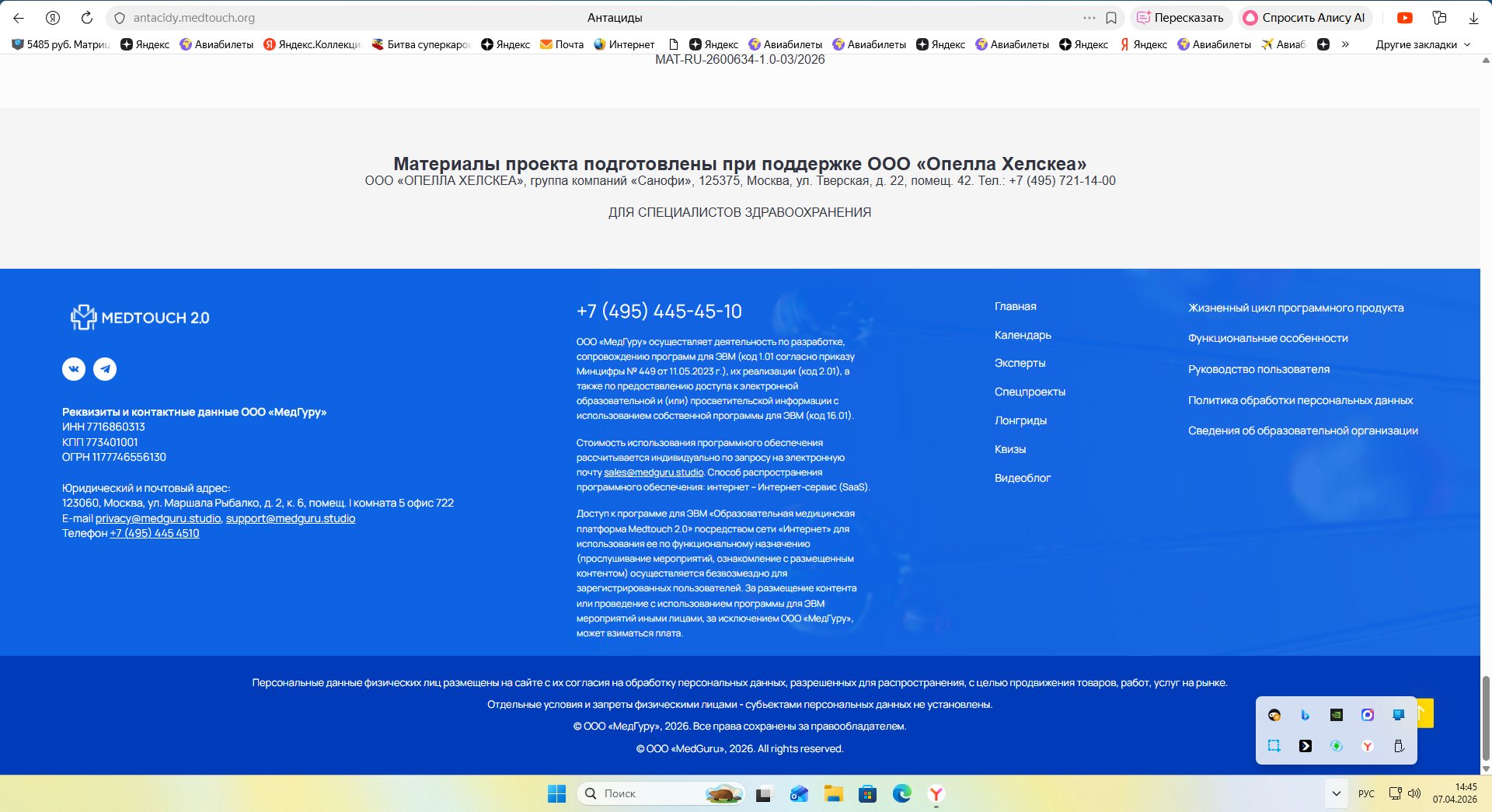
Task: Click the 'Спросить Алису AI' button
Action: coord(1305,18)
